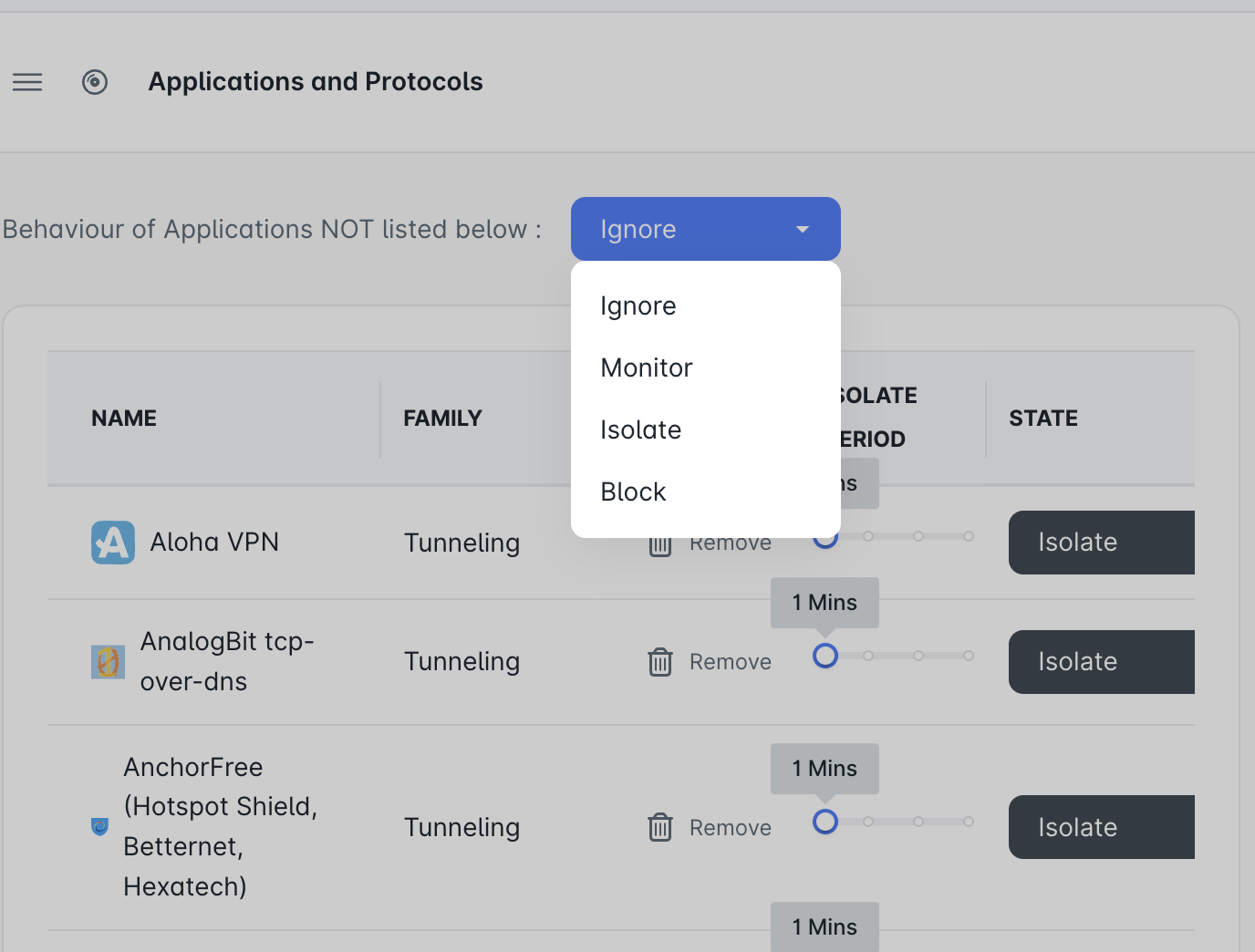Viewport: 1255px width, 952px height.
Task: Click the AnalogBit tcp-over-dns name text
Action: coord(227,662)
